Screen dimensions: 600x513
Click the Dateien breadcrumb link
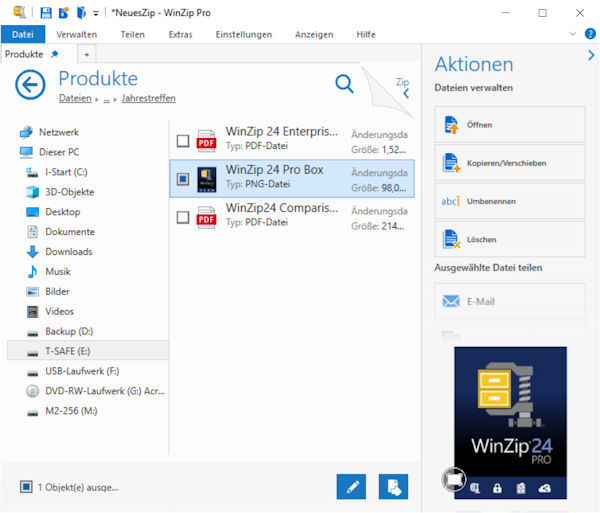[75, 98]
